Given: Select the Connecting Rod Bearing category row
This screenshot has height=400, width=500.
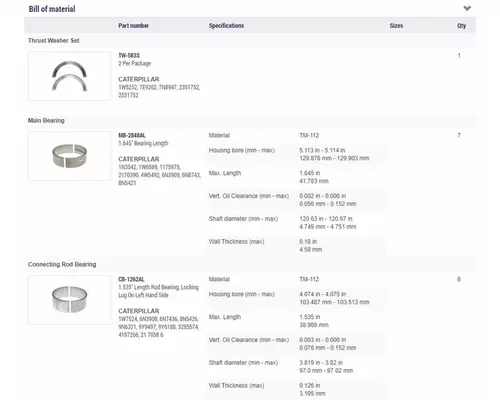Looking at the screenshot, I should click(250, 264).
